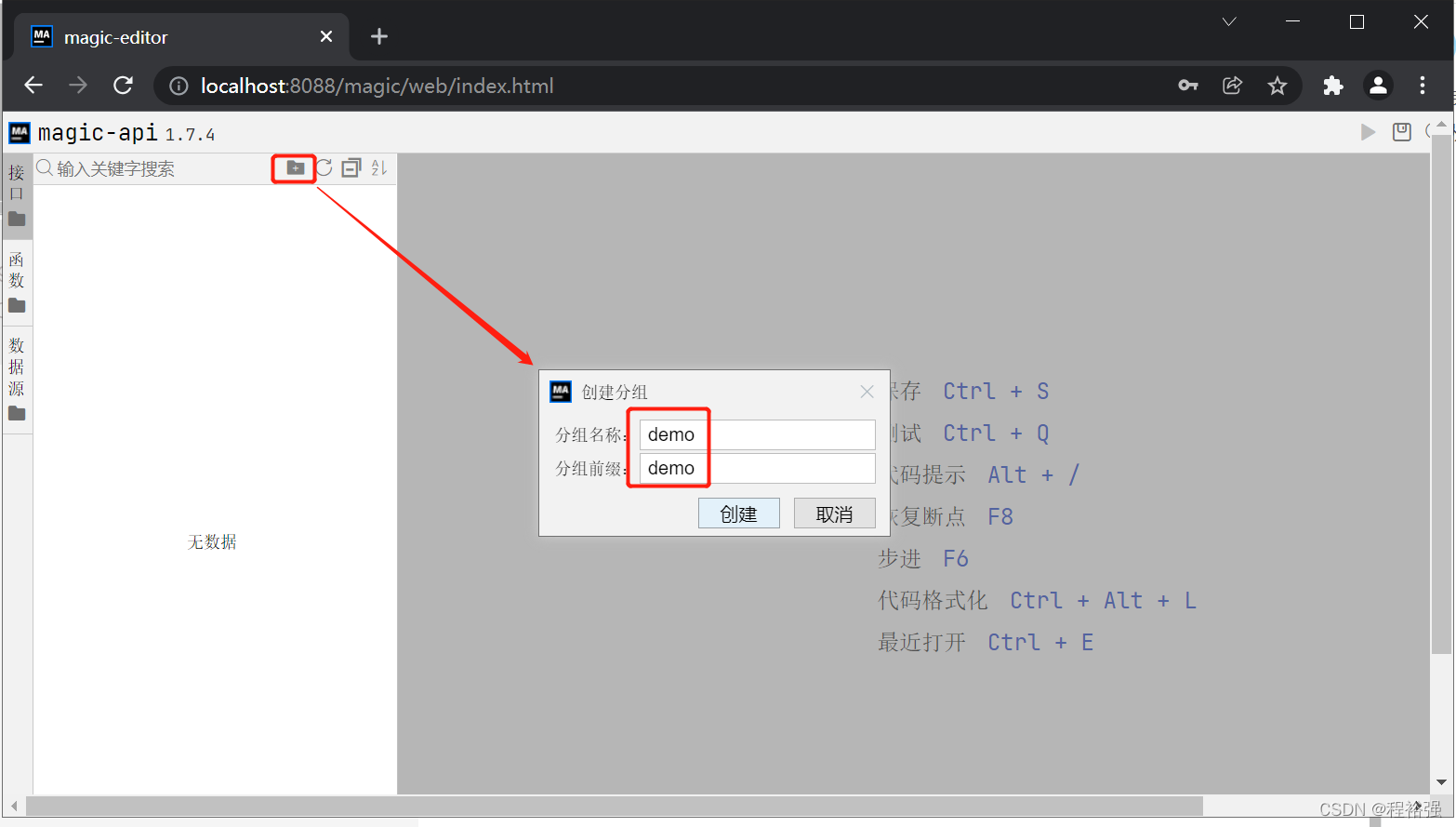Click the site information icon
The width and height of the screenshot is (1456, 827).
pos(179,86)
